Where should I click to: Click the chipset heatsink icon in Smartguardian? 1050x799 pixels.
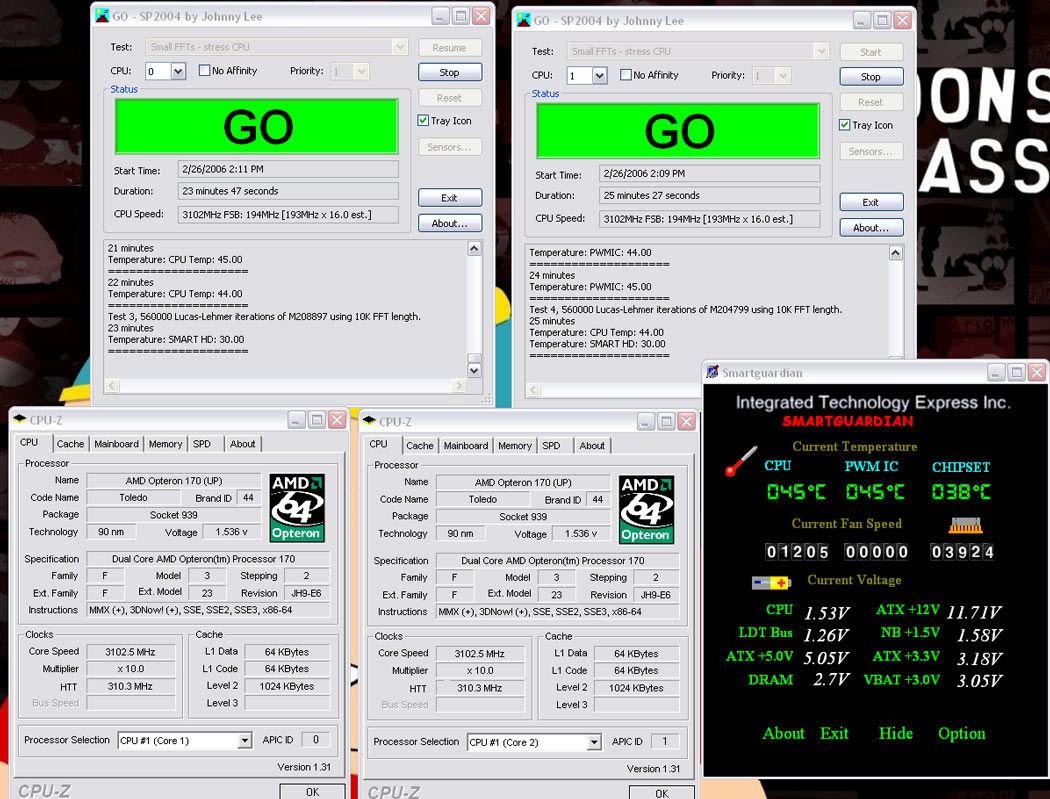965,526
